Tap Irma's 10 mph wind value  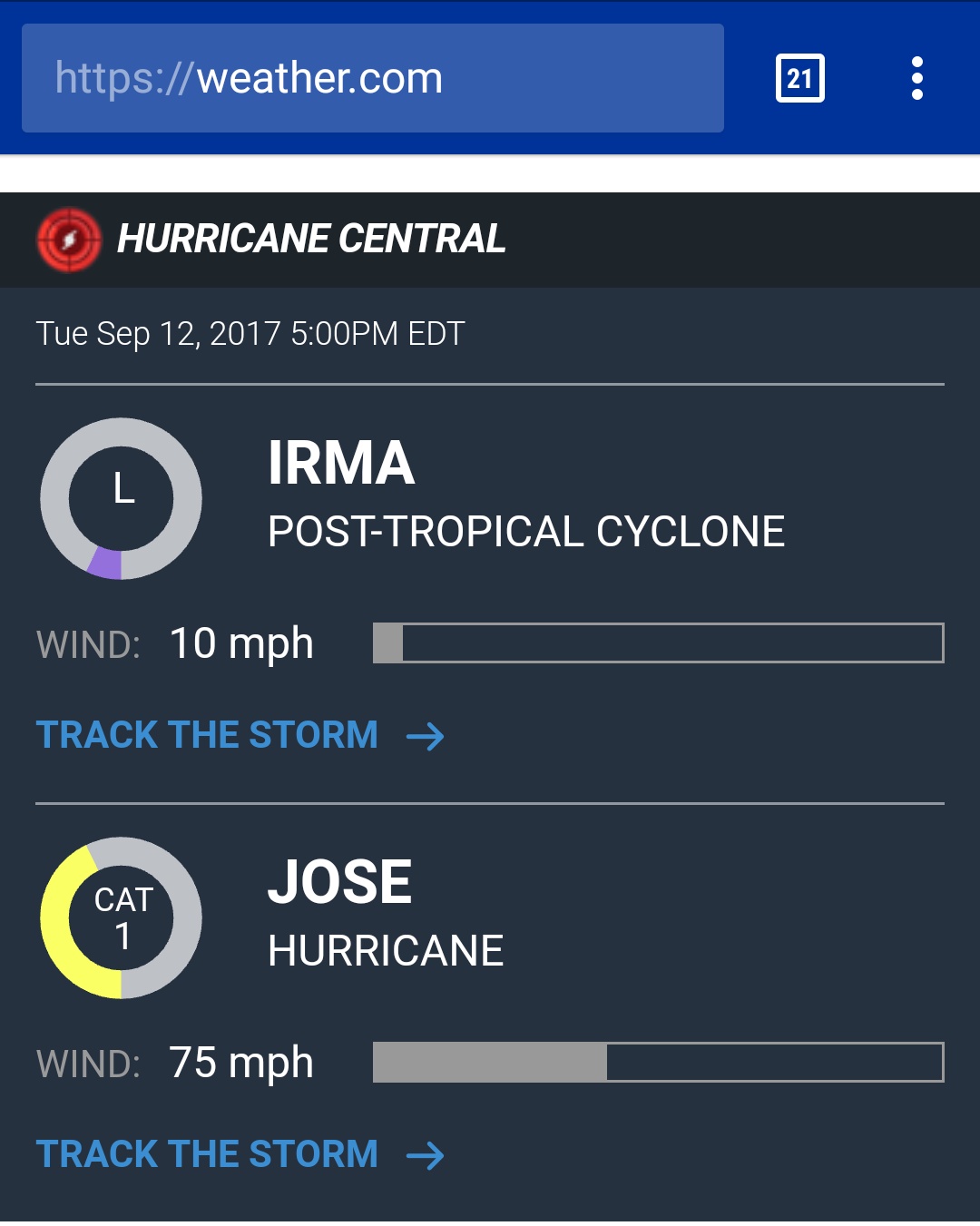pyautogui.click(x=241, y=643)
